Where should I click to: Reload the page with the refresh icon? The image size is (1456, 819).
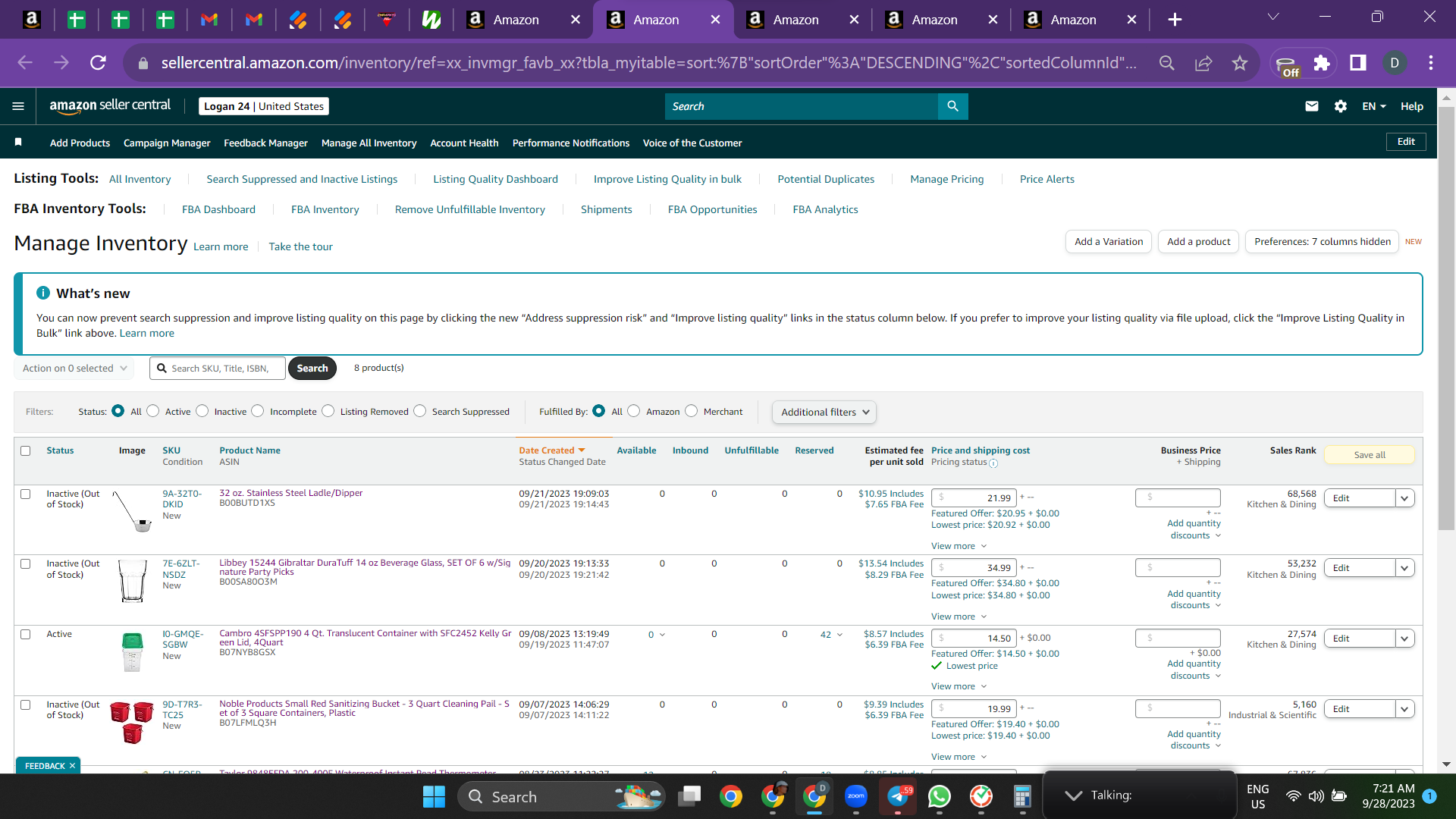point(98,63)
